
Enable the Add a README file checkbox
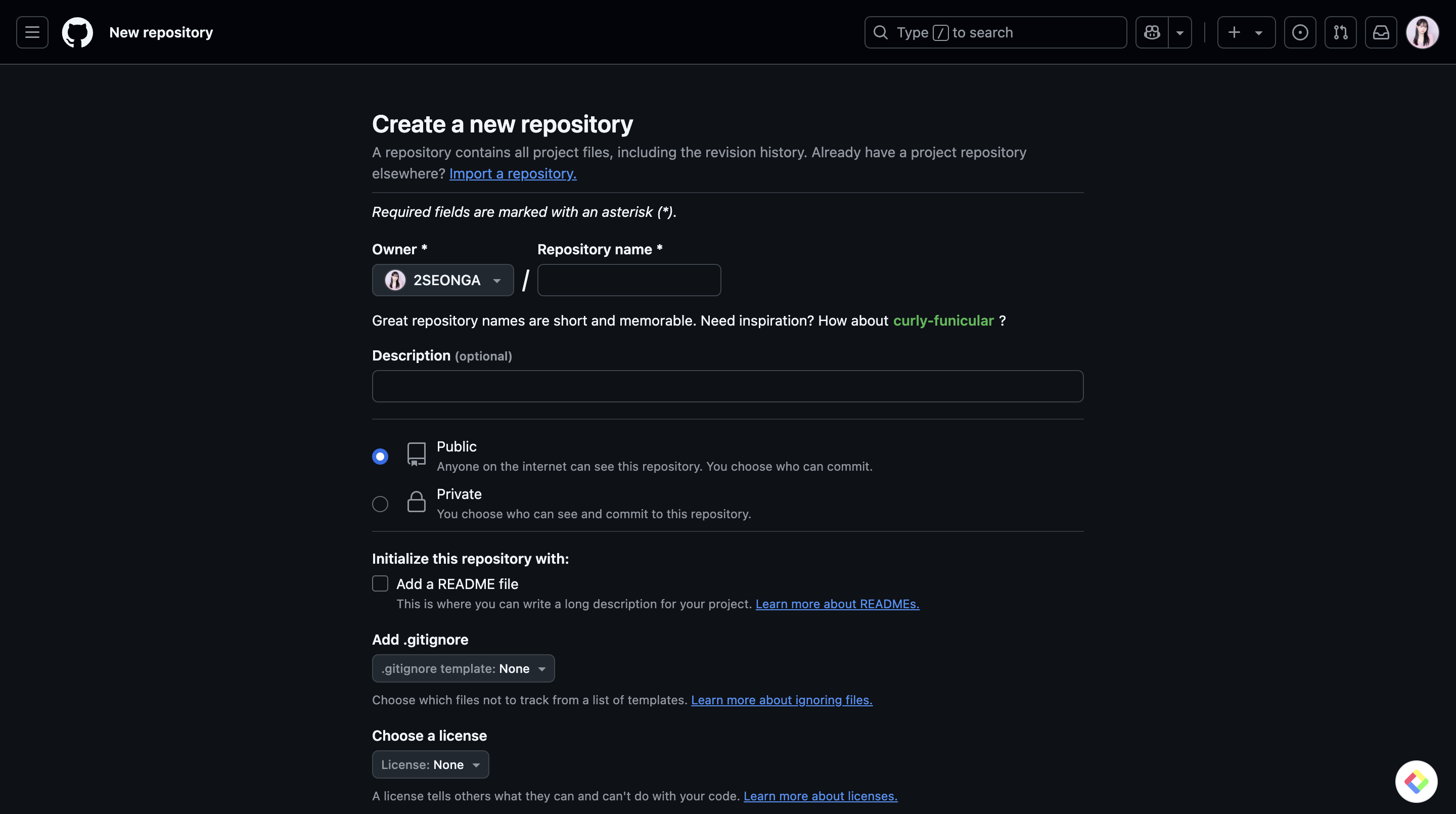tap(380, 583)
